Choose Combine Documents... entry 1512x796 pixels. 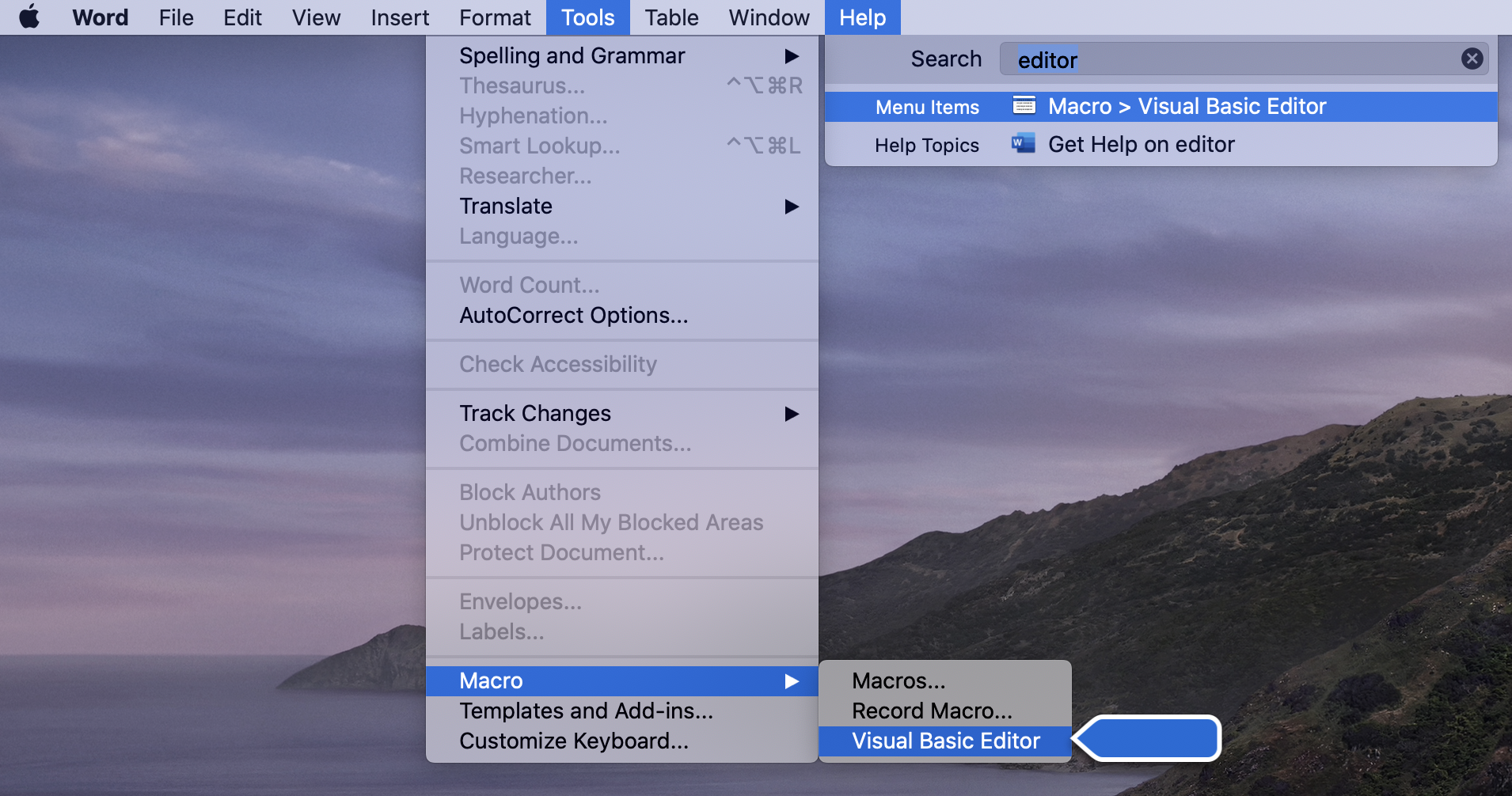[622, 444]
